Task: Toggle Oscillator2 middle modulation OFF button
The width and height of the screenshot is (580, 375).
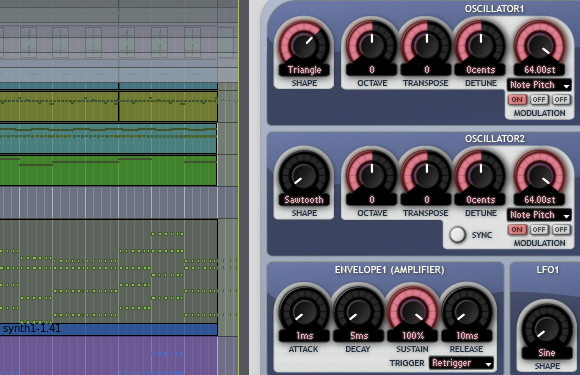Action: (539, 230)
